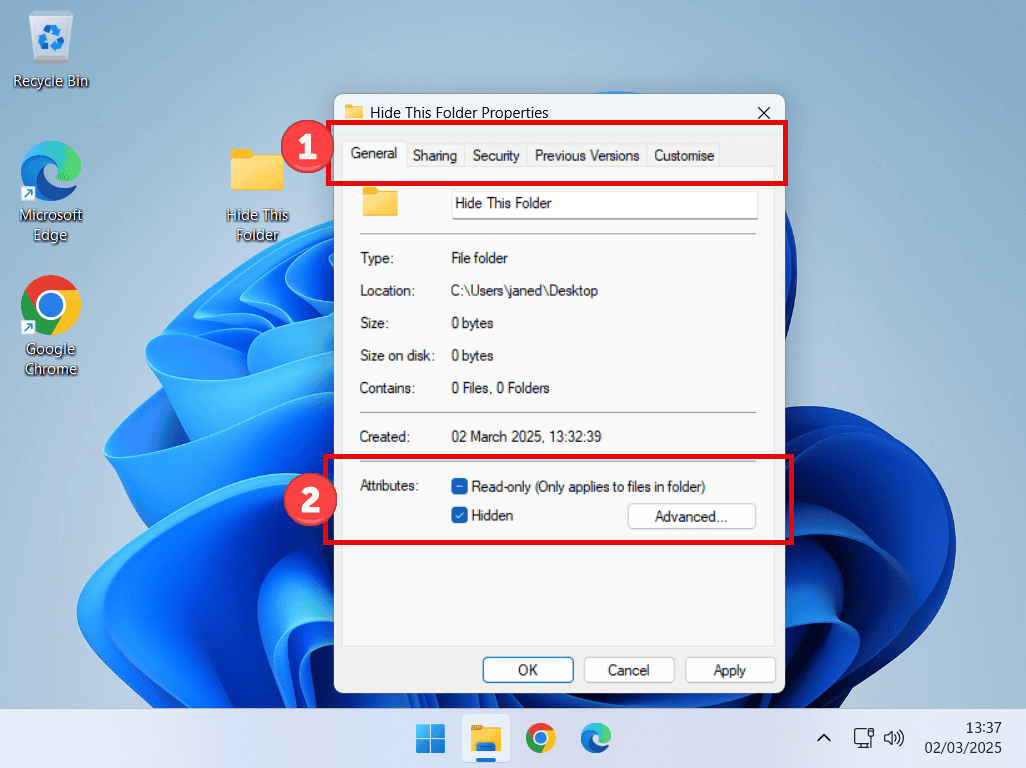Enable the Read-only attribute
The height and width of the screenshot is (768, 1026).
(461, 485)
